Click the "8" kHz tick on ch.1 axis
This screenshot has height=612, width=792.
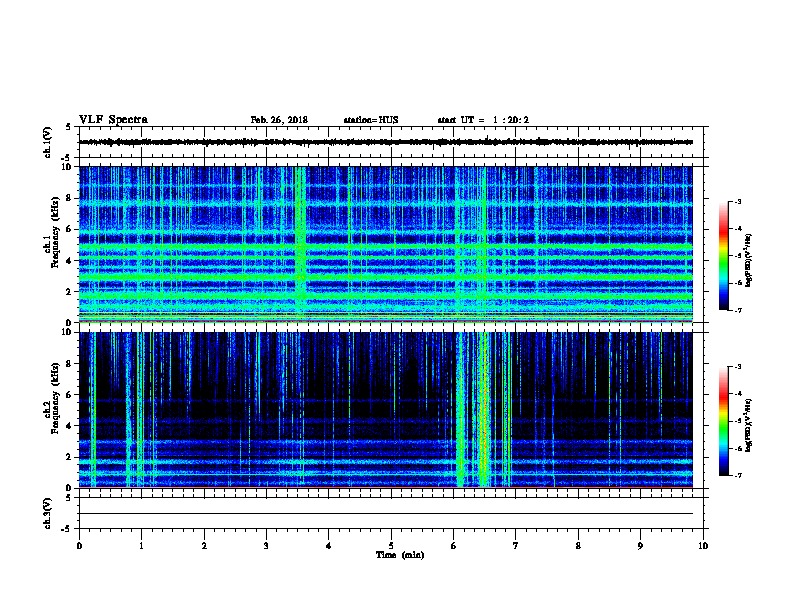click(69, 198)
